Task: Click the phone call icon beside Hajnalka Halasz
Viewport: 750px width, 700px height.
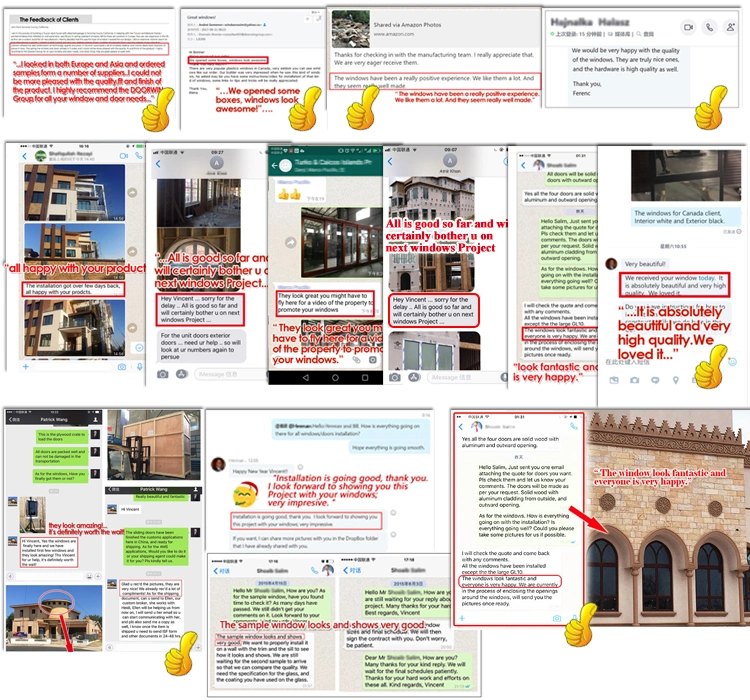Action: click(709, 27)
